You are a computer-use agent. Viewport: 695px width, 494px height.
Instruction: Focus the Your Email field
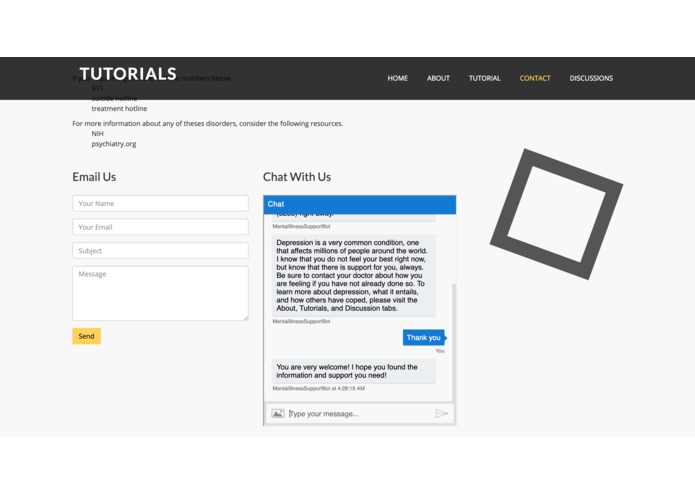click(160, 227)
